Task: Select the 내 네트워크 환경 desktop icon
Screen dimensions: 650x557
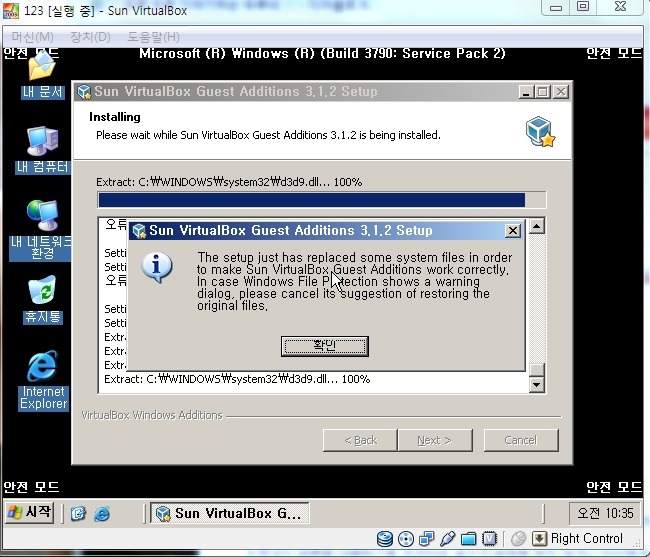Action: pyautogui.click(x=41, y=230)
